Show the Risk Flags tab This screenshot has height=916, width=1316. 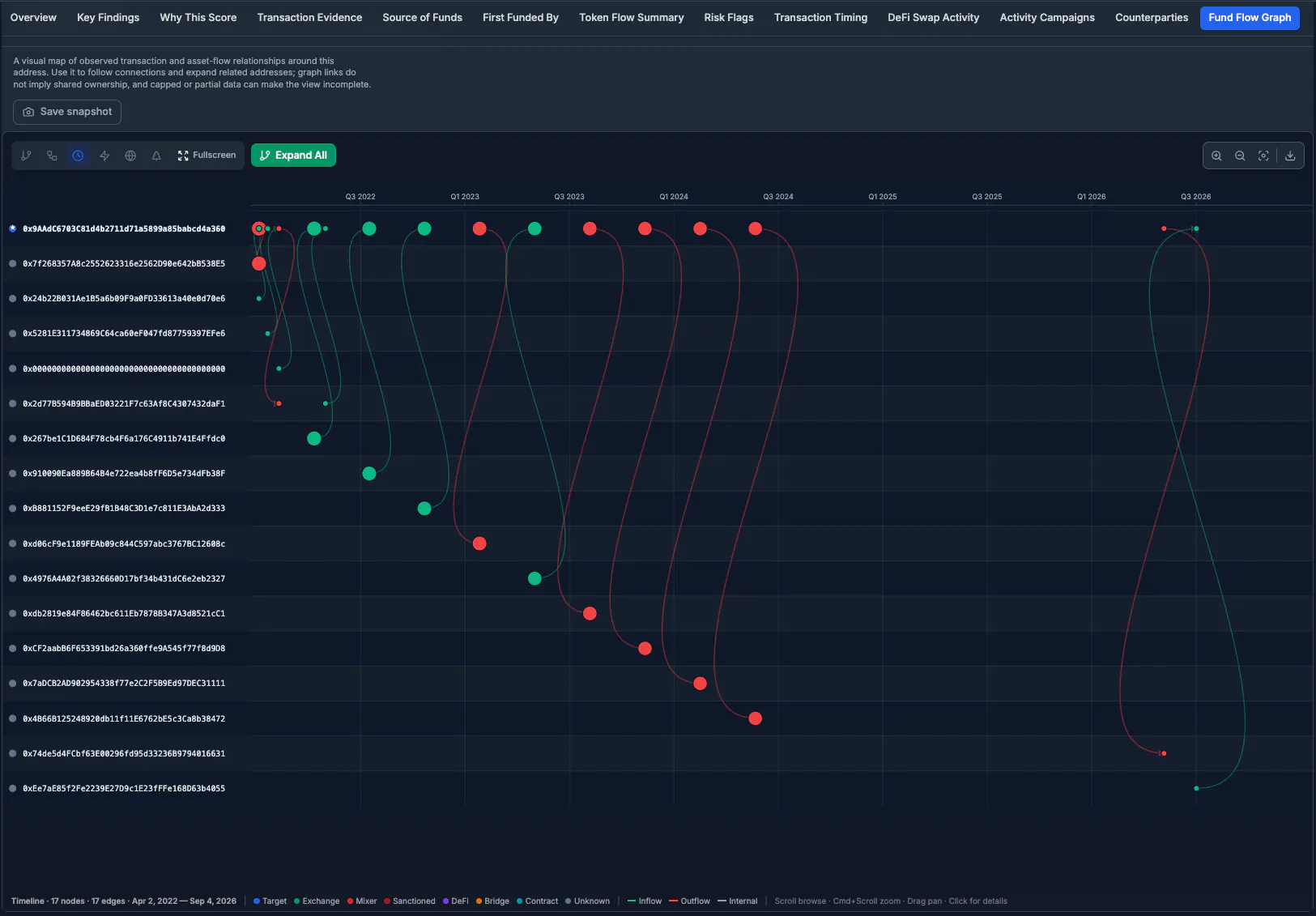729,18
